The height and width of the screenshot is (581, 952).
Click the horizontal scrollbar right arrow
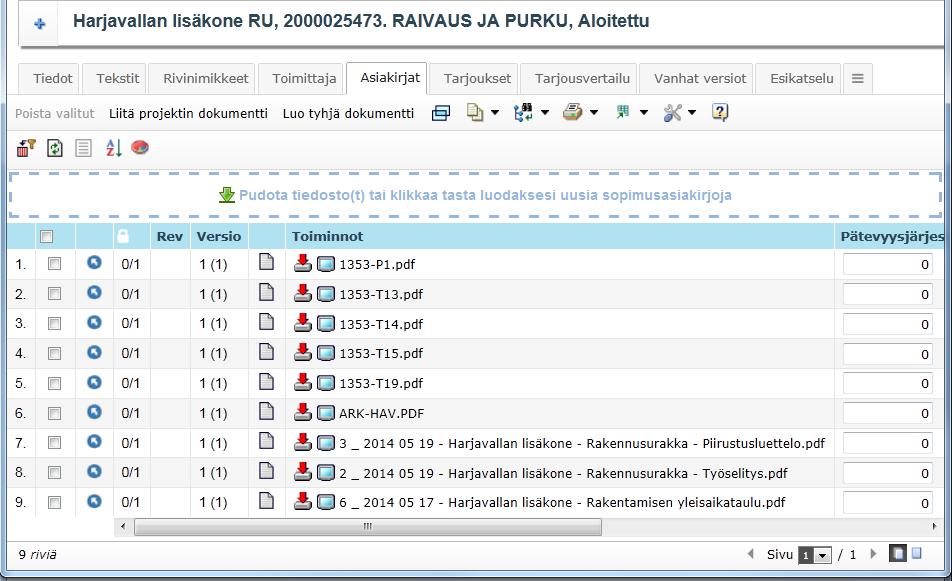tap(934, 526)
